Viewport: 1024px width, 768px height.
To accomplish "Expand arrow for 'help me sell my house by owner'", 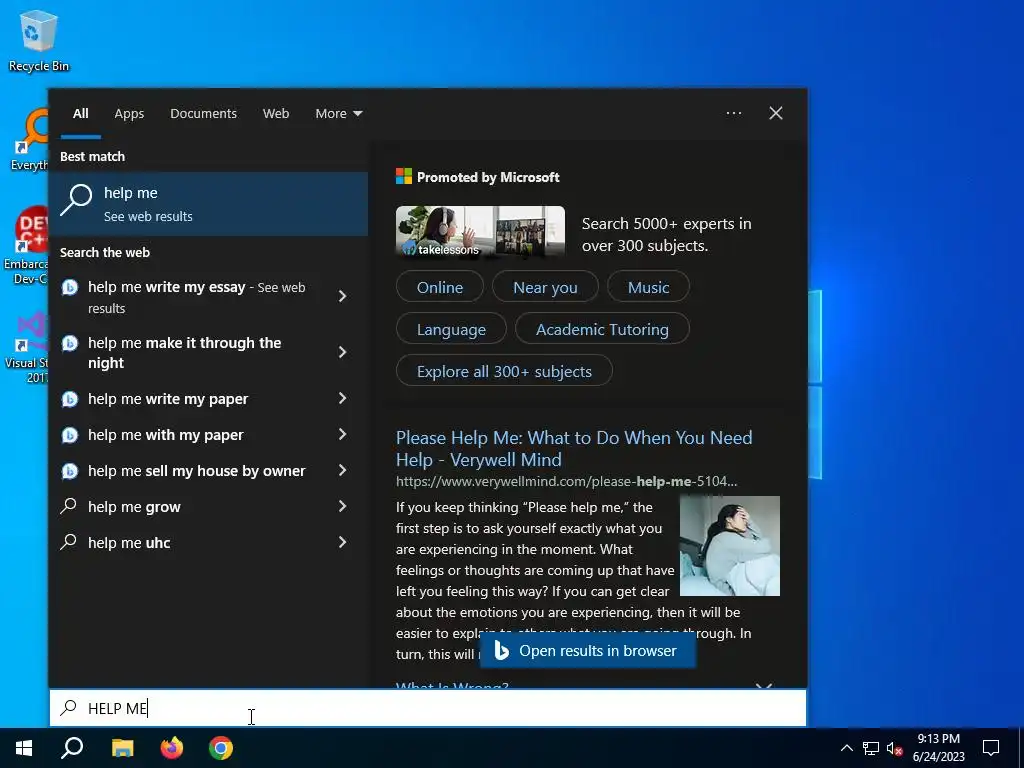I will [342, 470].
